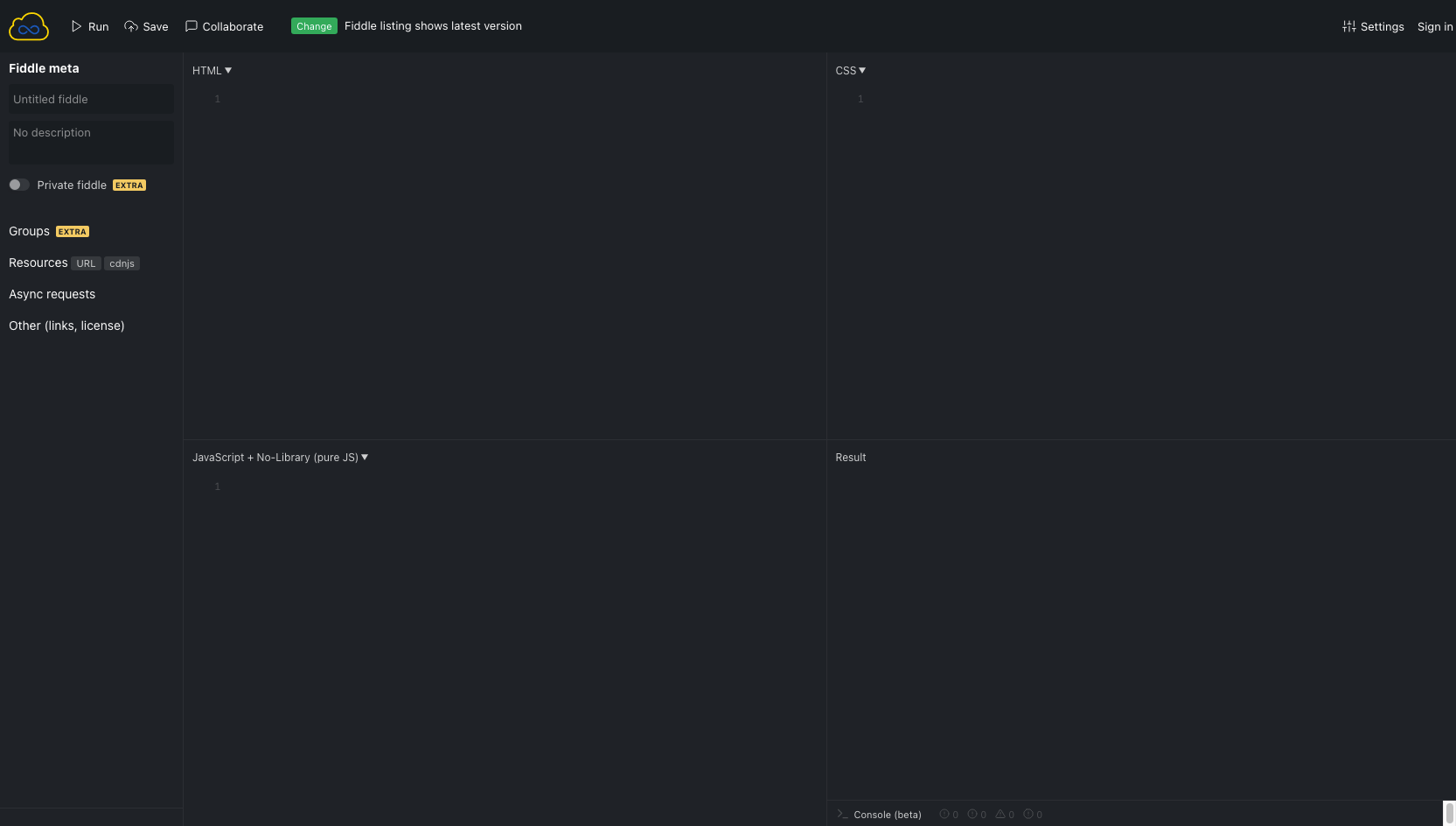
Task: Click the No description text area
Action: coord(91,142)
